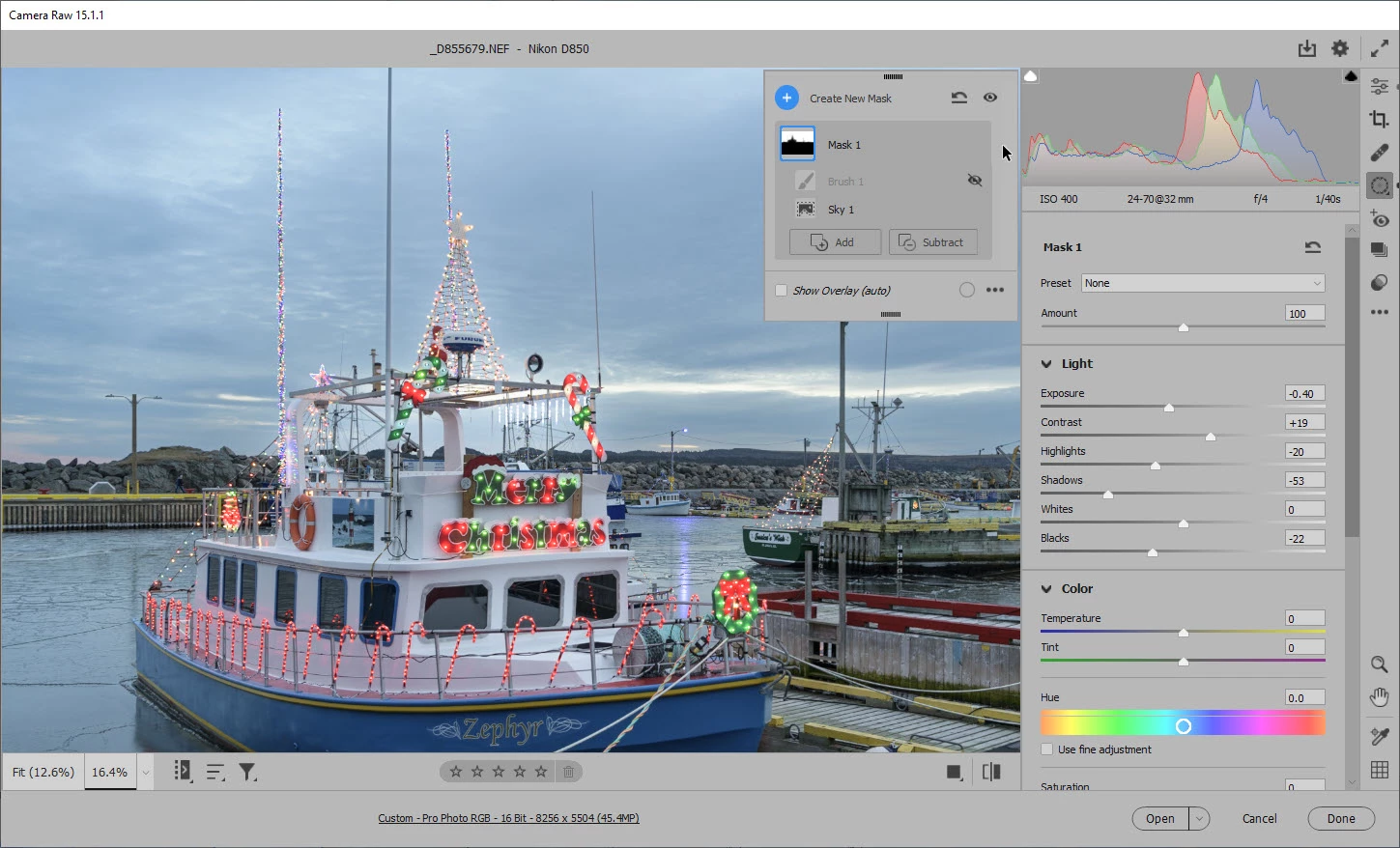This screenshot has width=1400, height=848.
Task: Open the filter funnel icon
Action: 247,772
